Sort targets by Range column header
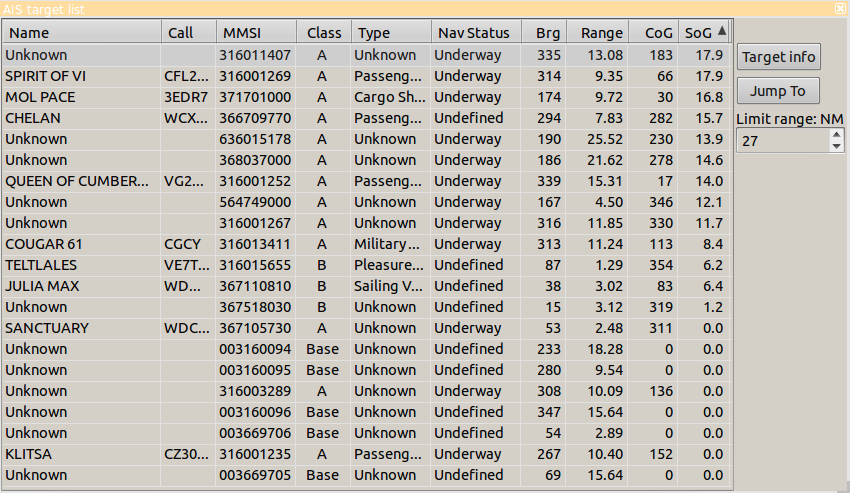This screenshot has height=493, width=850. [x=601, y=33]
